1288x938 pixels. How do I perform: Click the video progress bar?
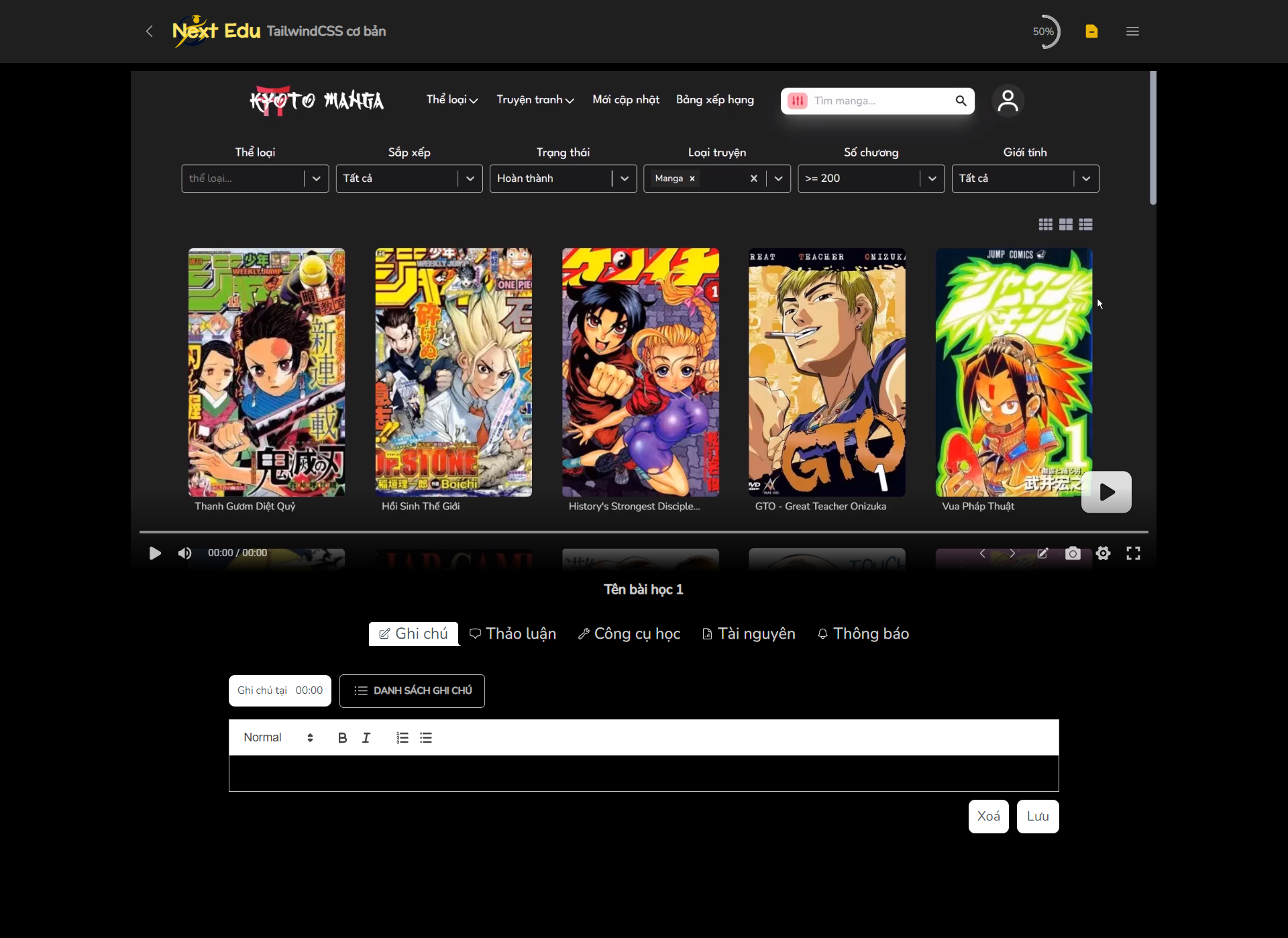[x=643, y=532]
